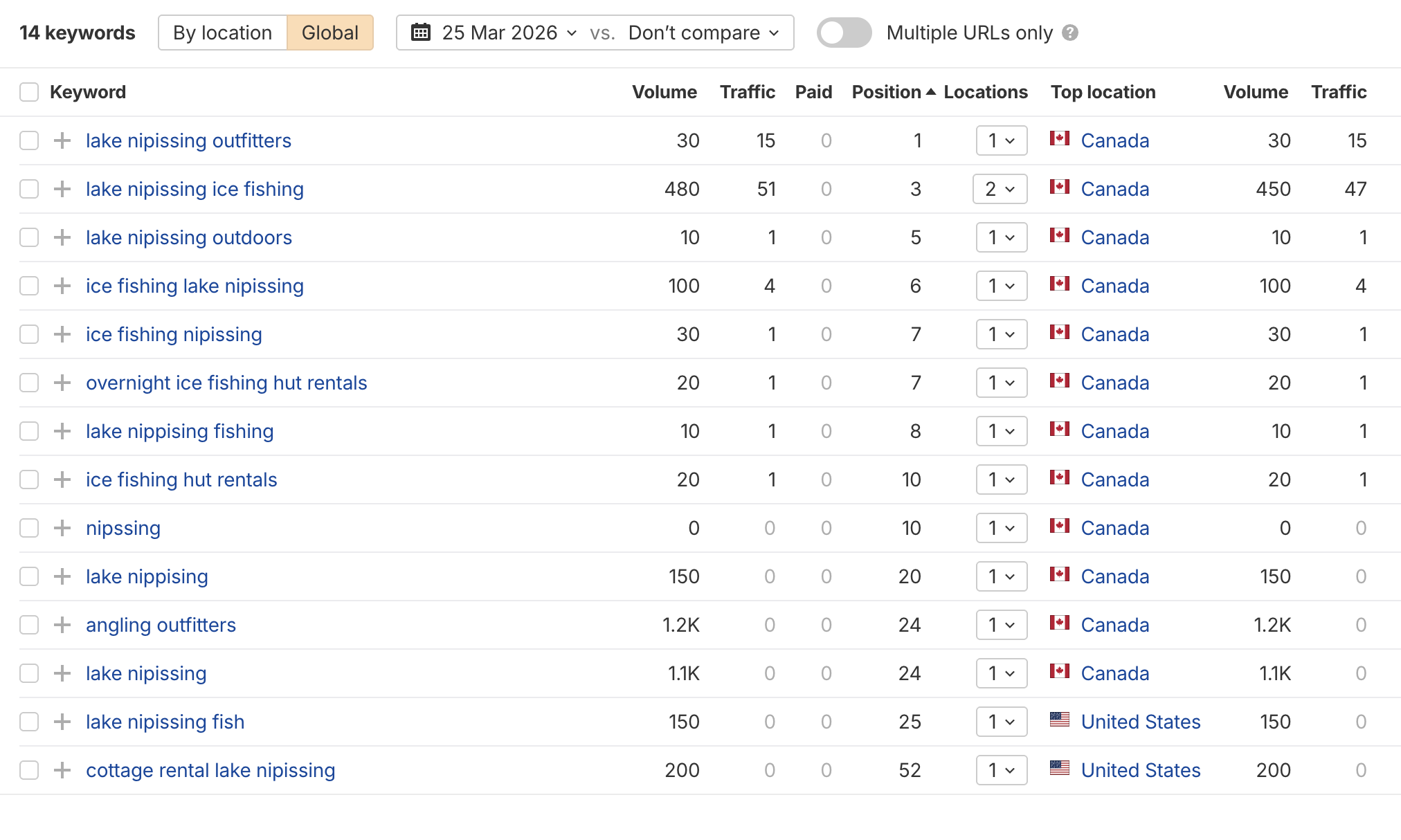Click the United States flag beside lake nipissing fish
Image resolution: width=1401 pixels, height=840 pixels.
(1060, 722)
